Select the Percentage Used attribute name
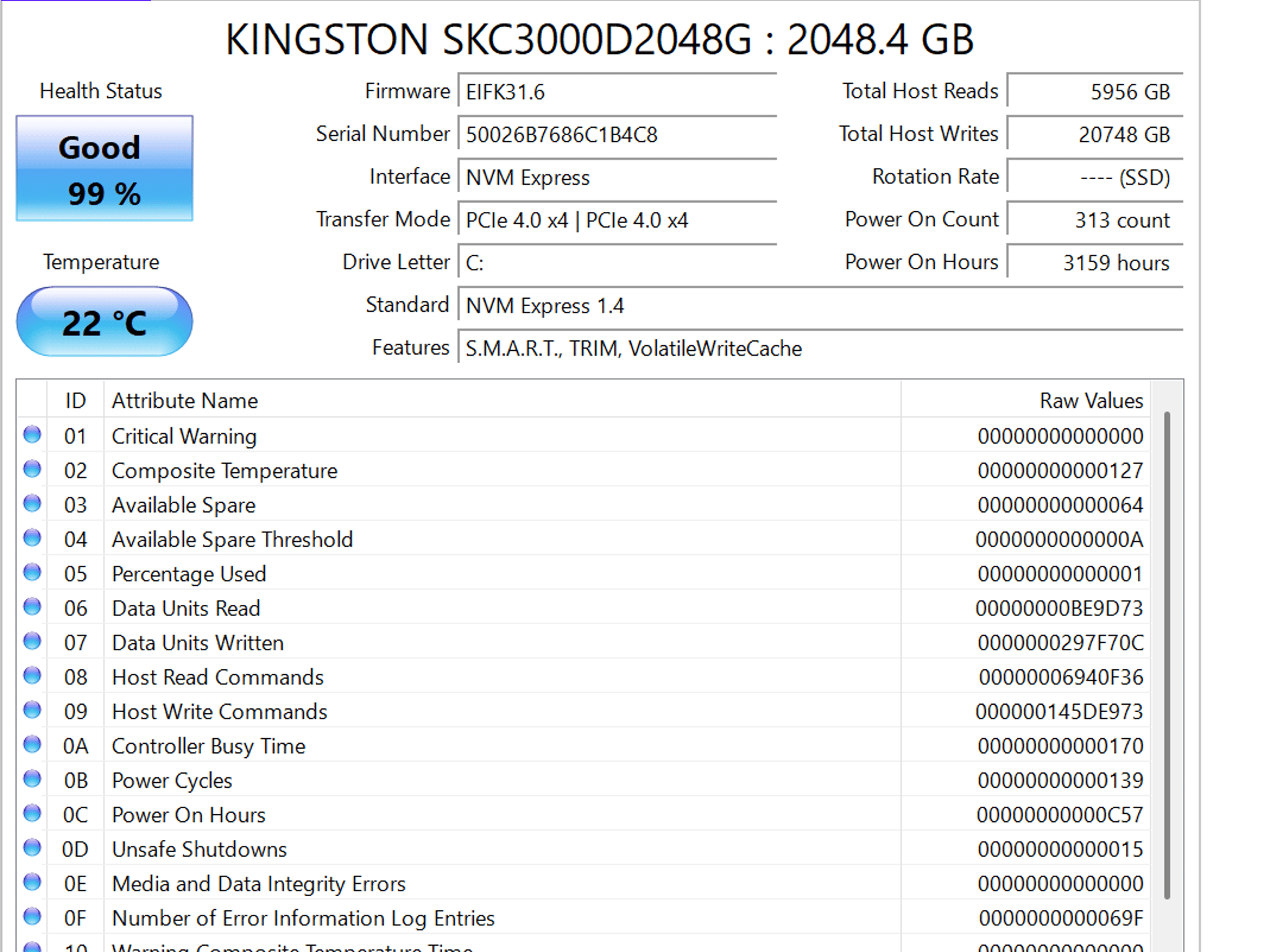This screenshot has height=952, width=1270. [189, 574]
